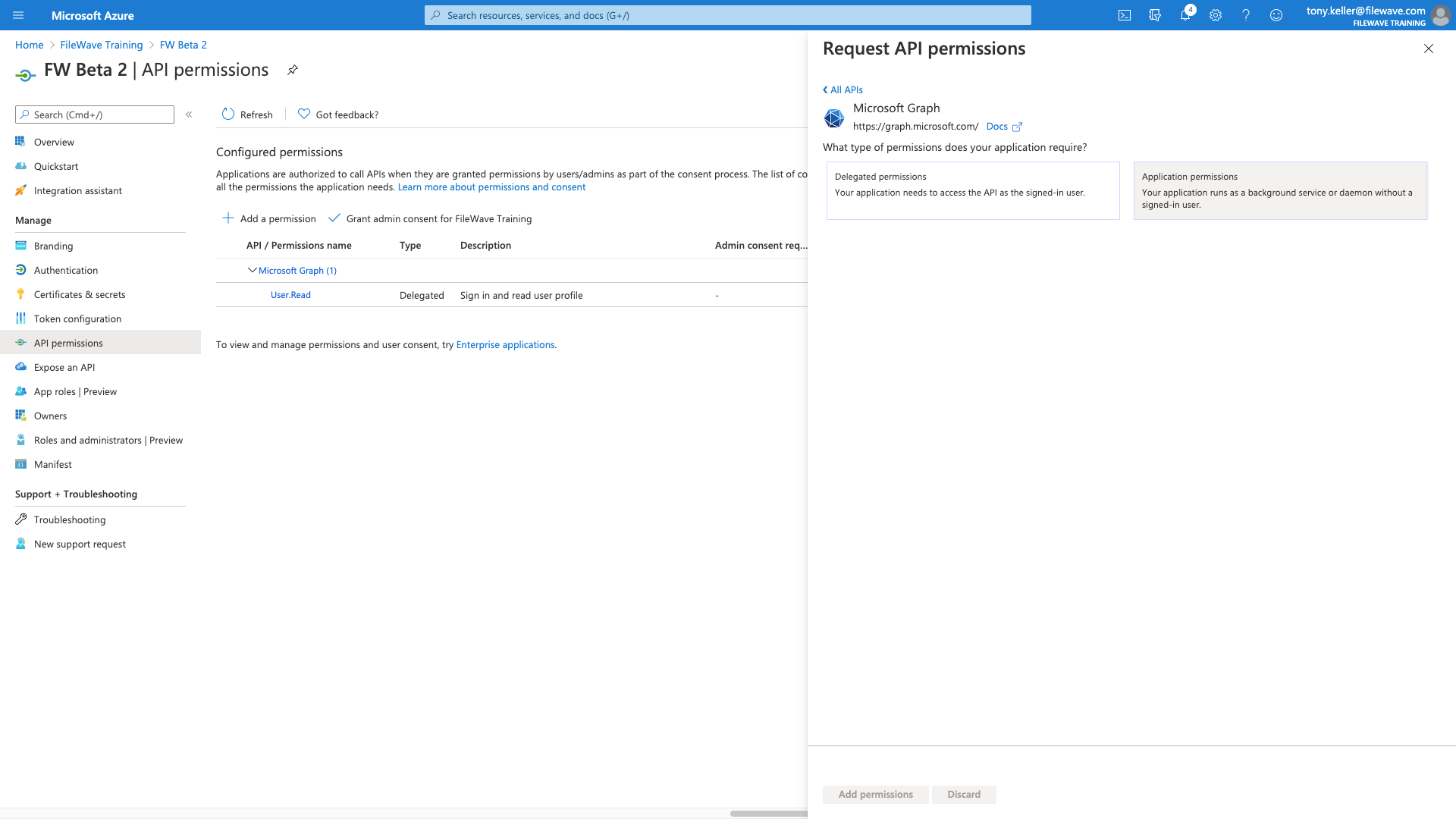Click the Delegated cell in User.Read row
This screenshot has height=819, width=1456.
pos(422,295)
